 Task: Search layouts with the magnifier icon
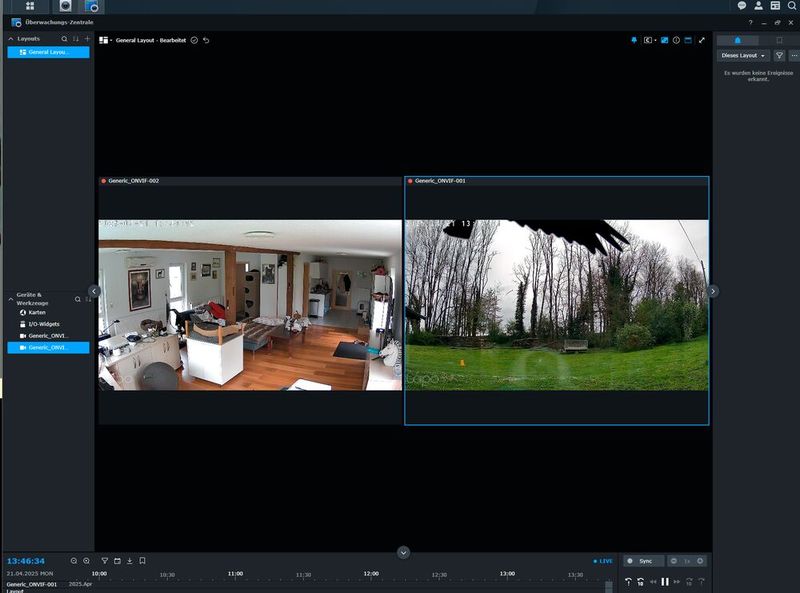pos(64,39)
